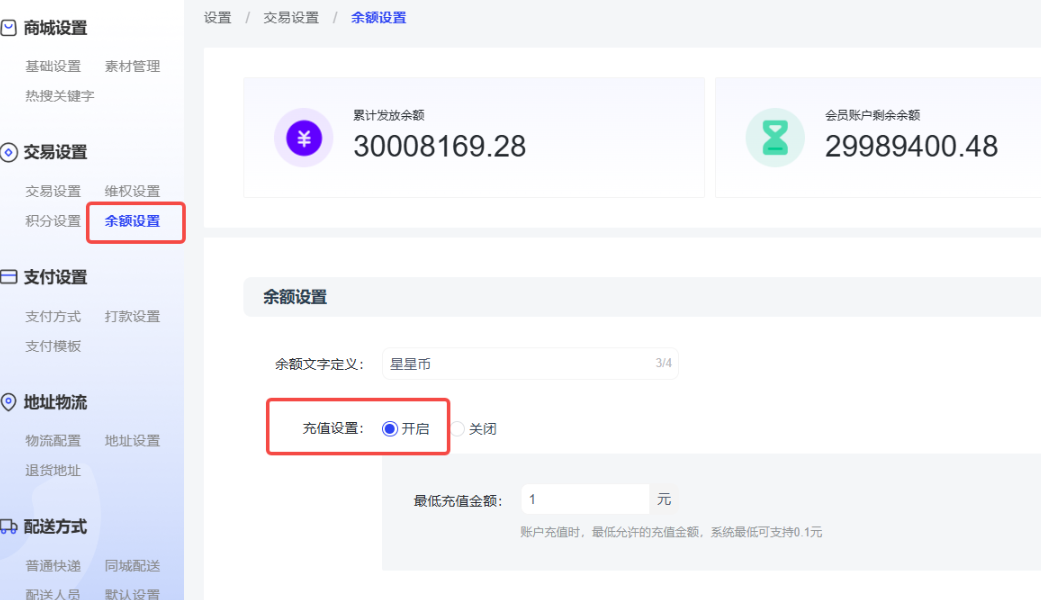Click the 配送方式 truck icon
1041x600 pixels.
(x=9, y=526)
